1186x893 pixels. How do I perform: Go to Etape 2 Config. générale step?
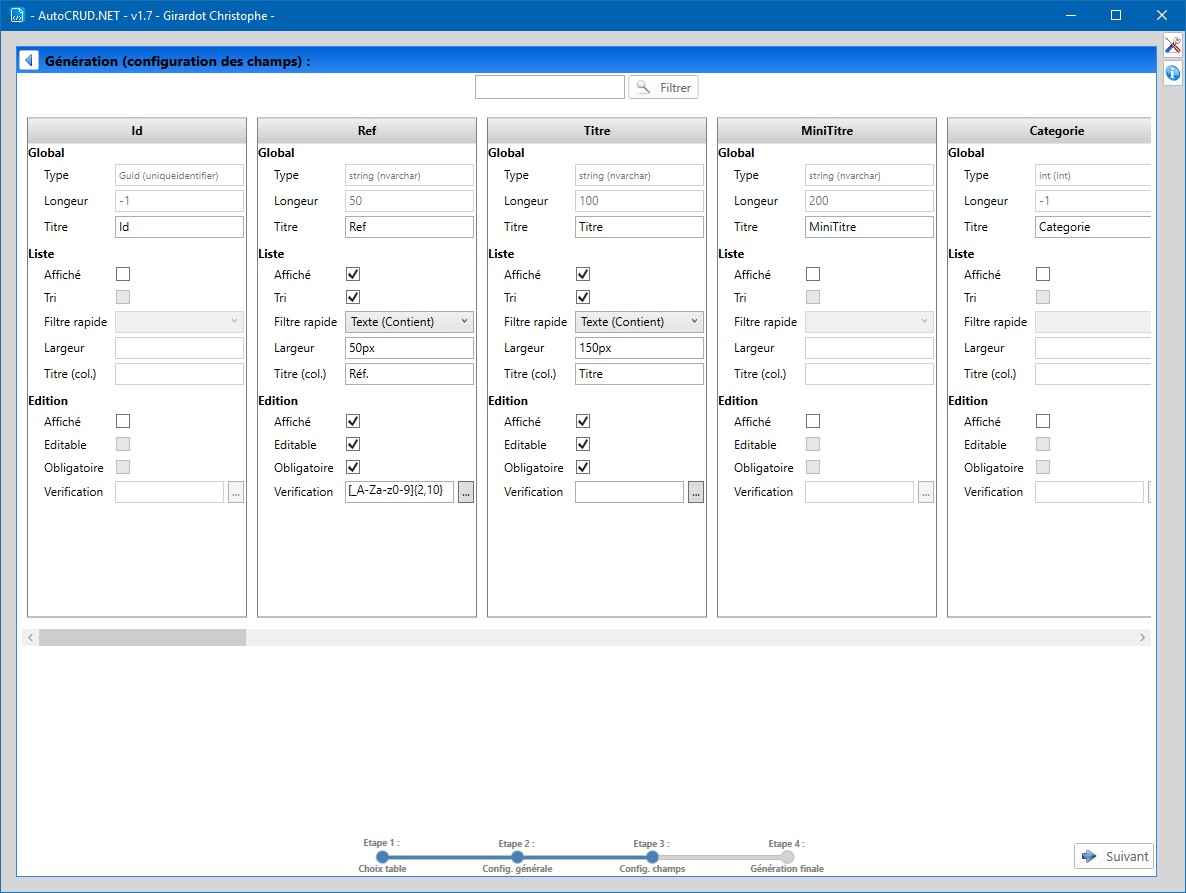pyautogui.click(x=517, y=857)
